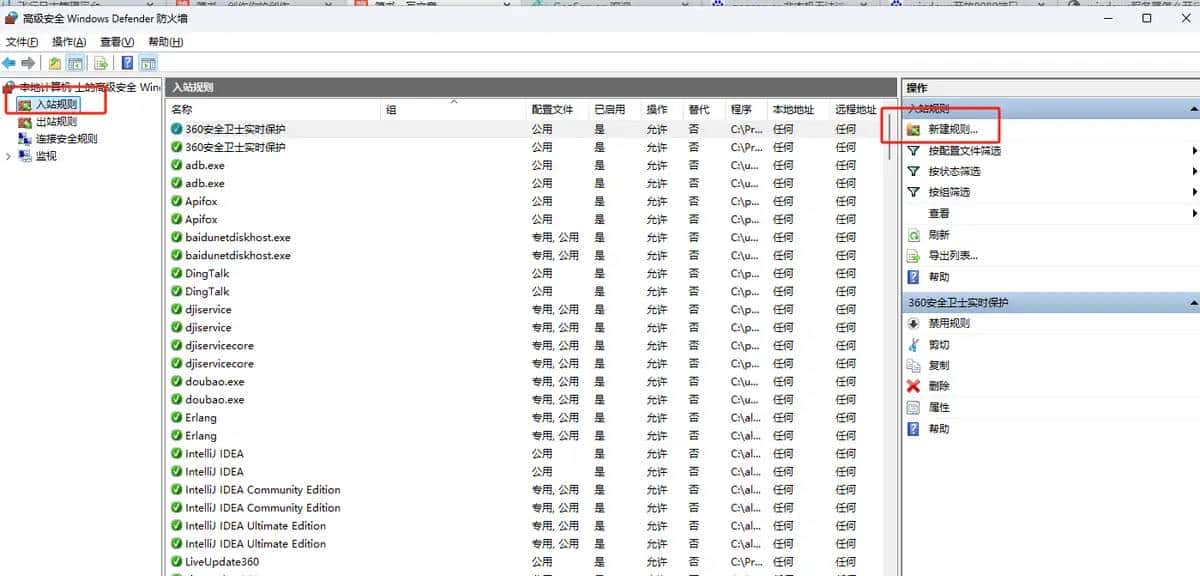
Task: Open the 按配置文件筛选 submenu arrow
Action: click(x=1195, y=151)
